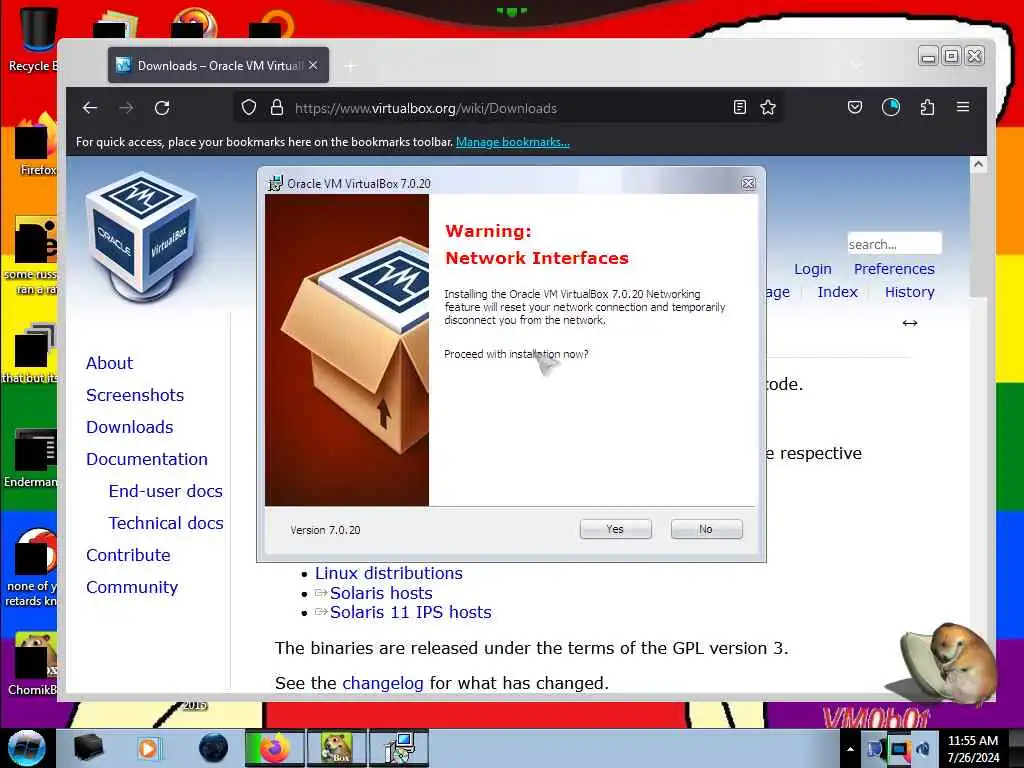Click the search box on the VirtualBox site

(894, 244)
